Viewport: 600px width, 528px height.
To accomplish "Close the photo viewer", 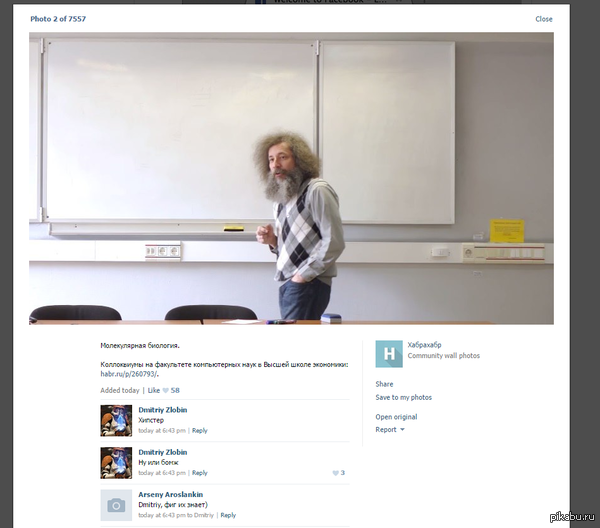I will (x=543, y=19).
